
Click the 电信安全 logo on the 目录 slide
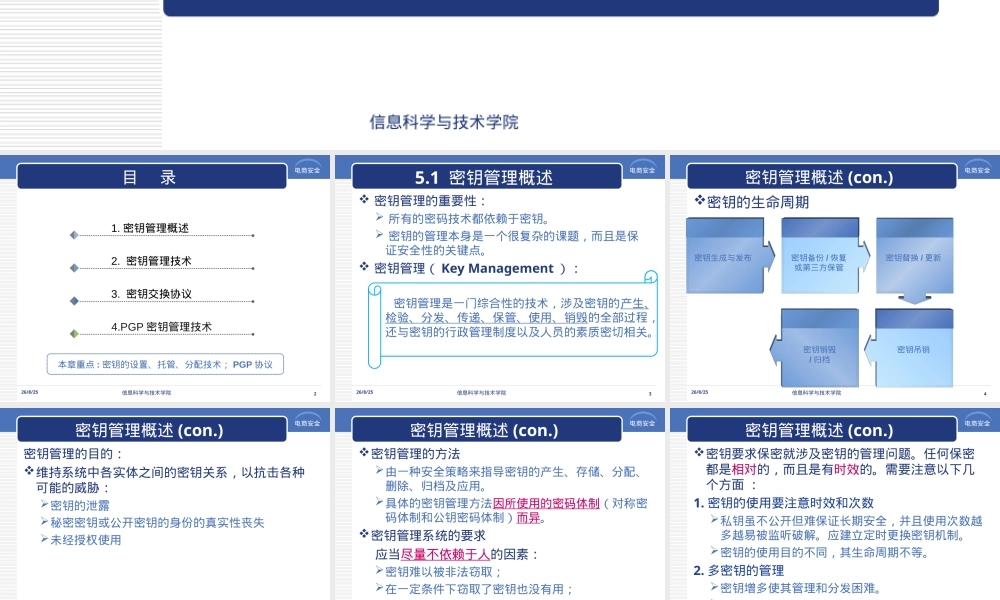pyautogui.click(x=307, y=168)
